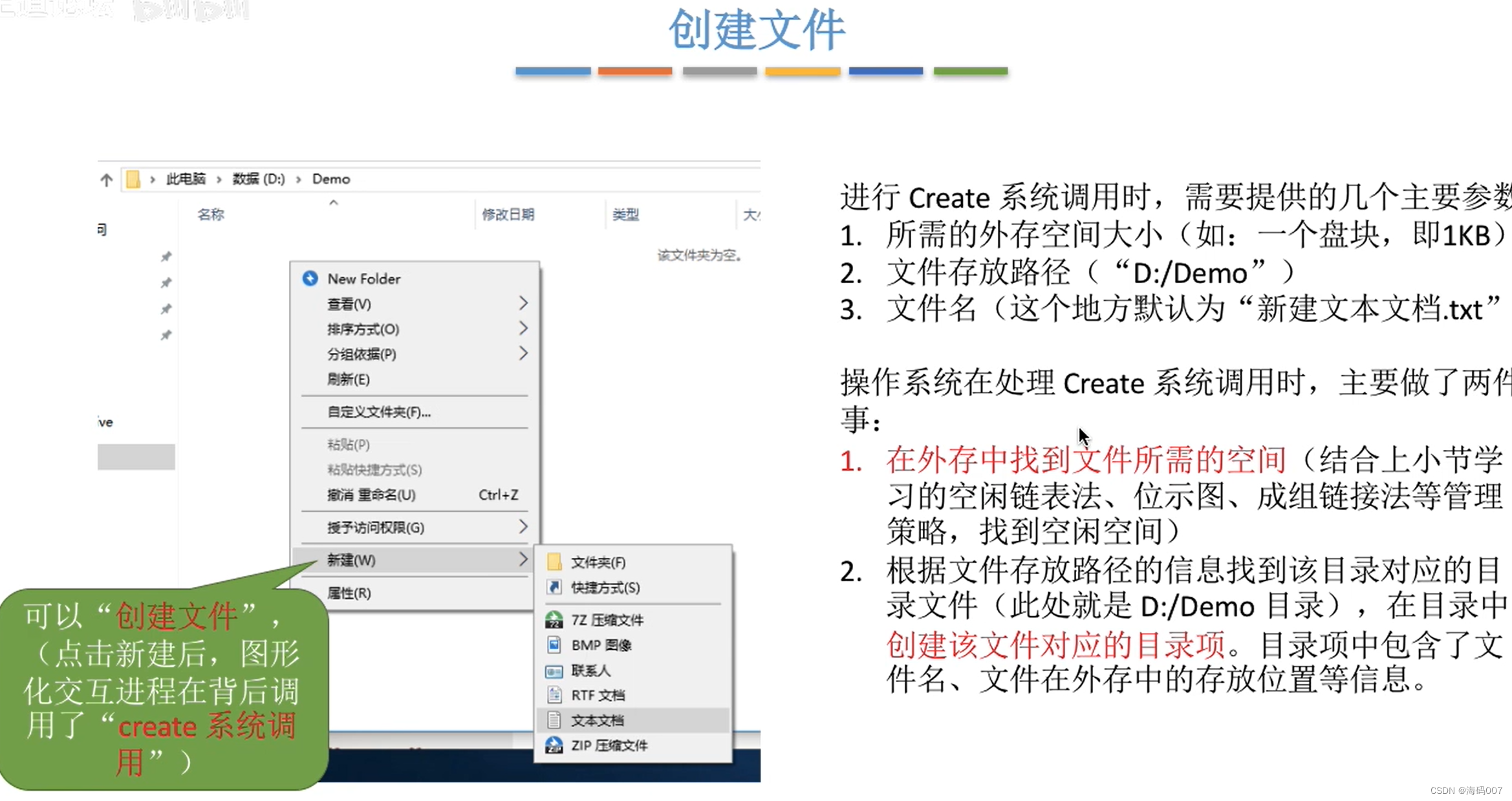The image size is (1512, 801).
Task: Click the 联系人 contact card icon
Action: [554, 671]
